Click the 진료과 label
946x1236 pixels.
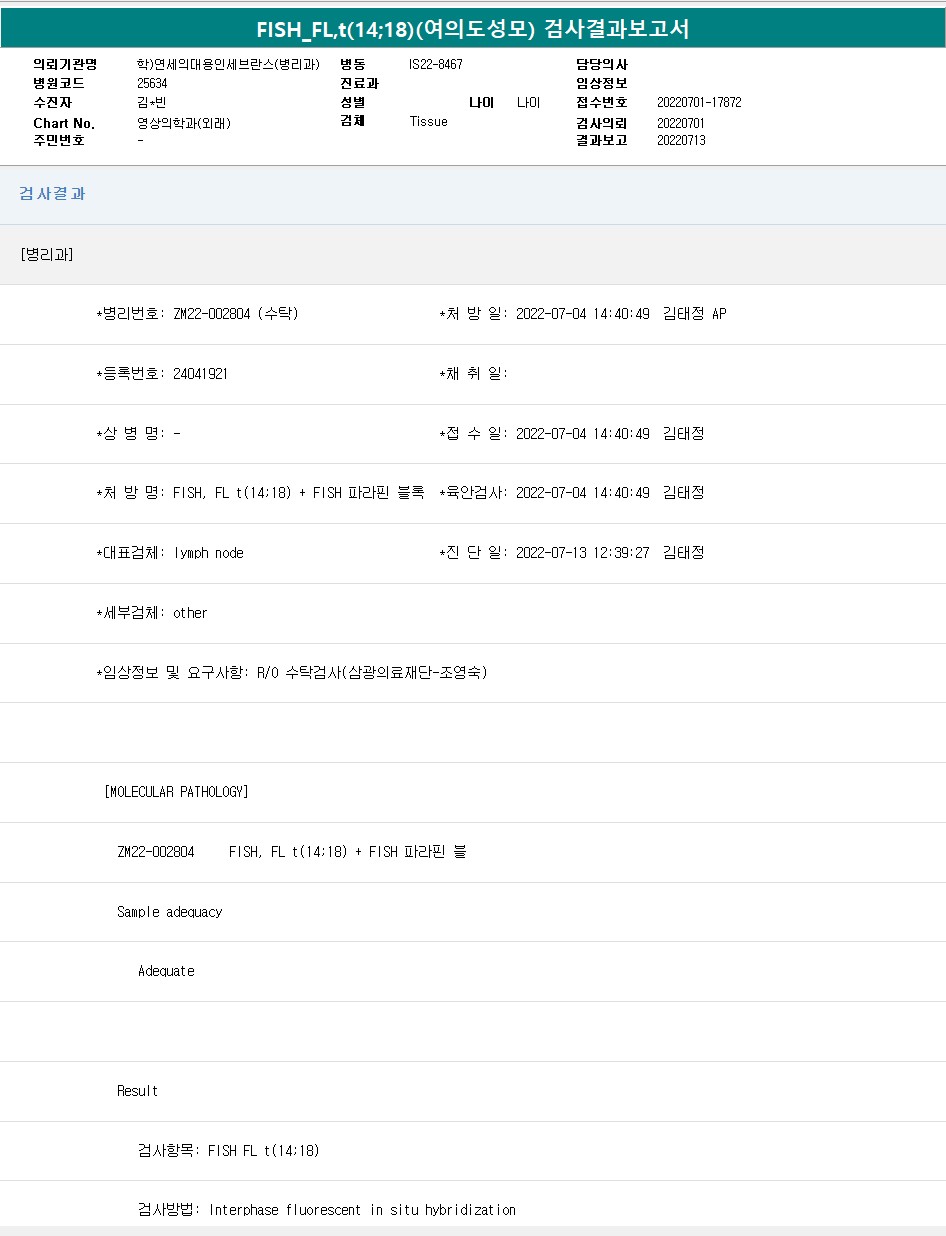coord(360,84)
